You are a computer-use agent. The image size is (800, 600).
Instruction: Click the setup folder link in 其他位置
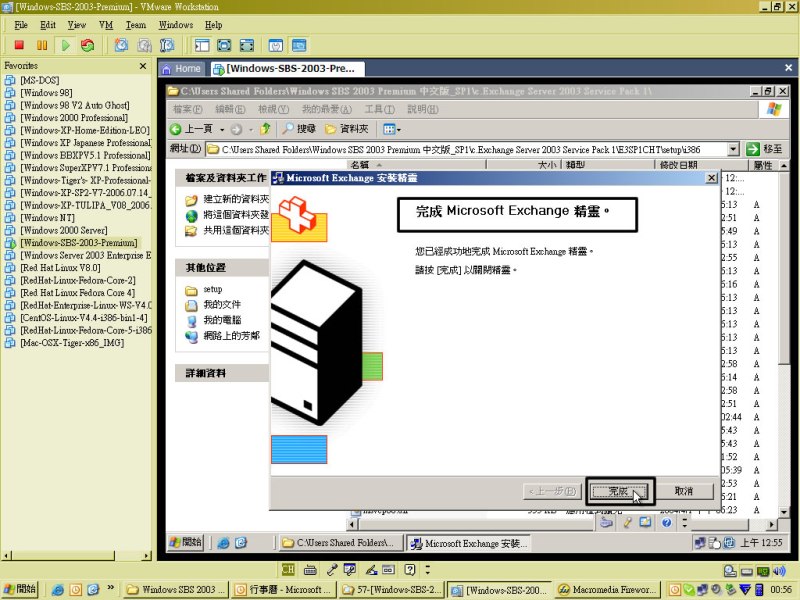213,289
